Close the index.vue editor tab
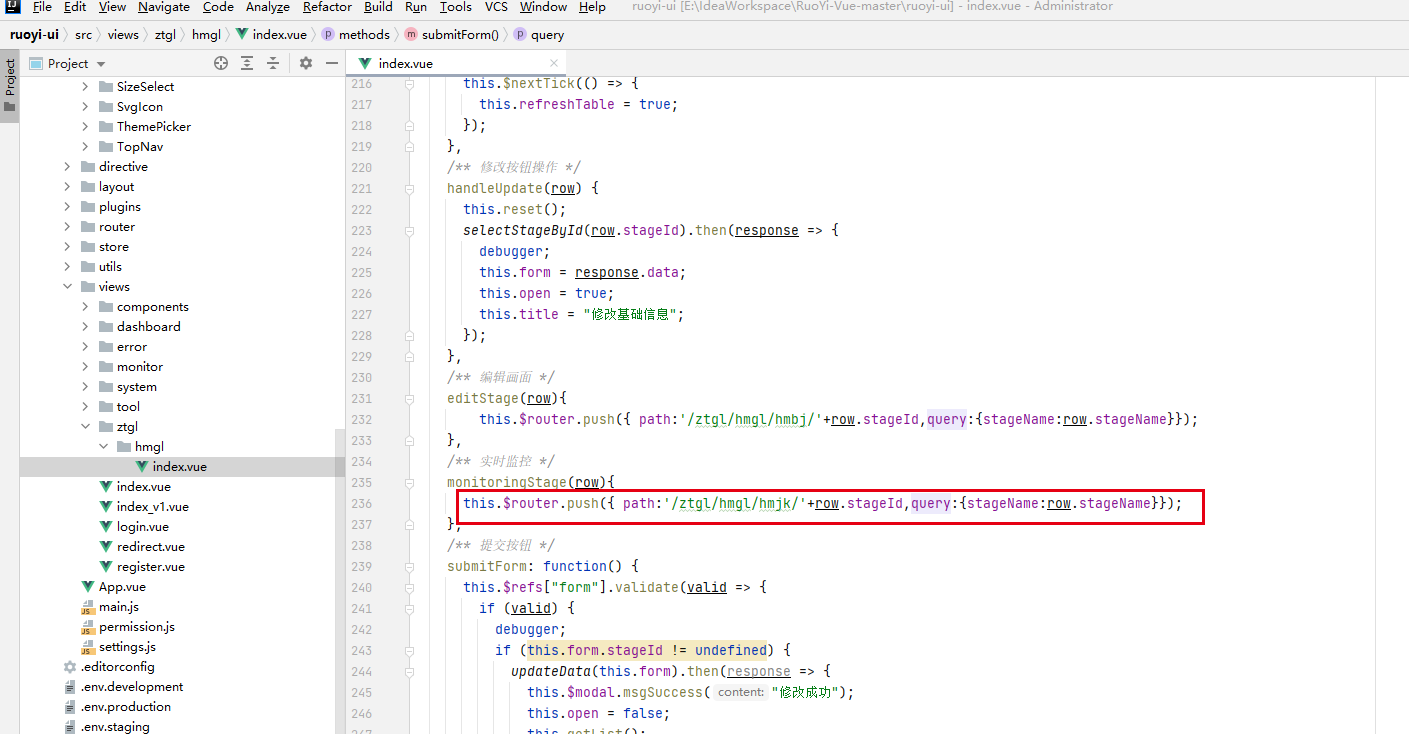This screenshot has height=734, width=1409. tap(554, 63)
